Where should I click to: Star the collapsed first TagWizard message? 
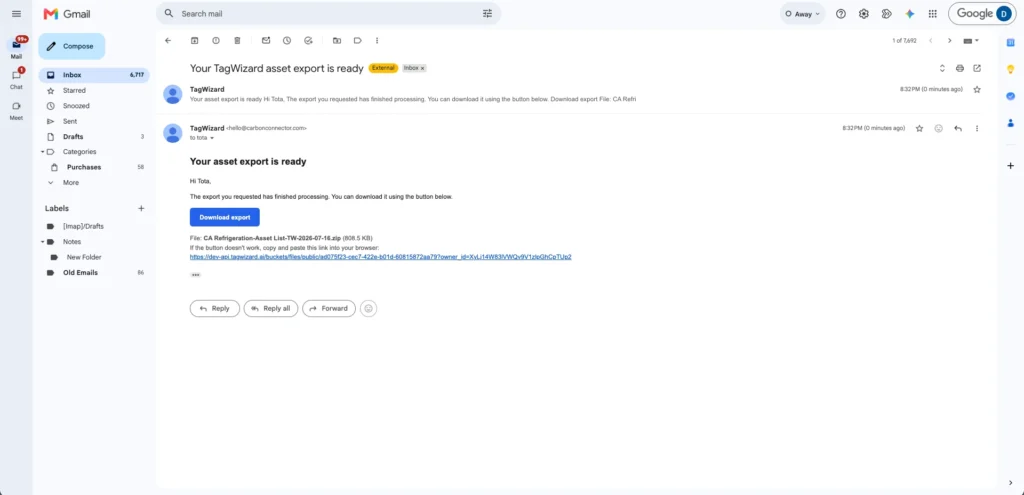(977, 89)
